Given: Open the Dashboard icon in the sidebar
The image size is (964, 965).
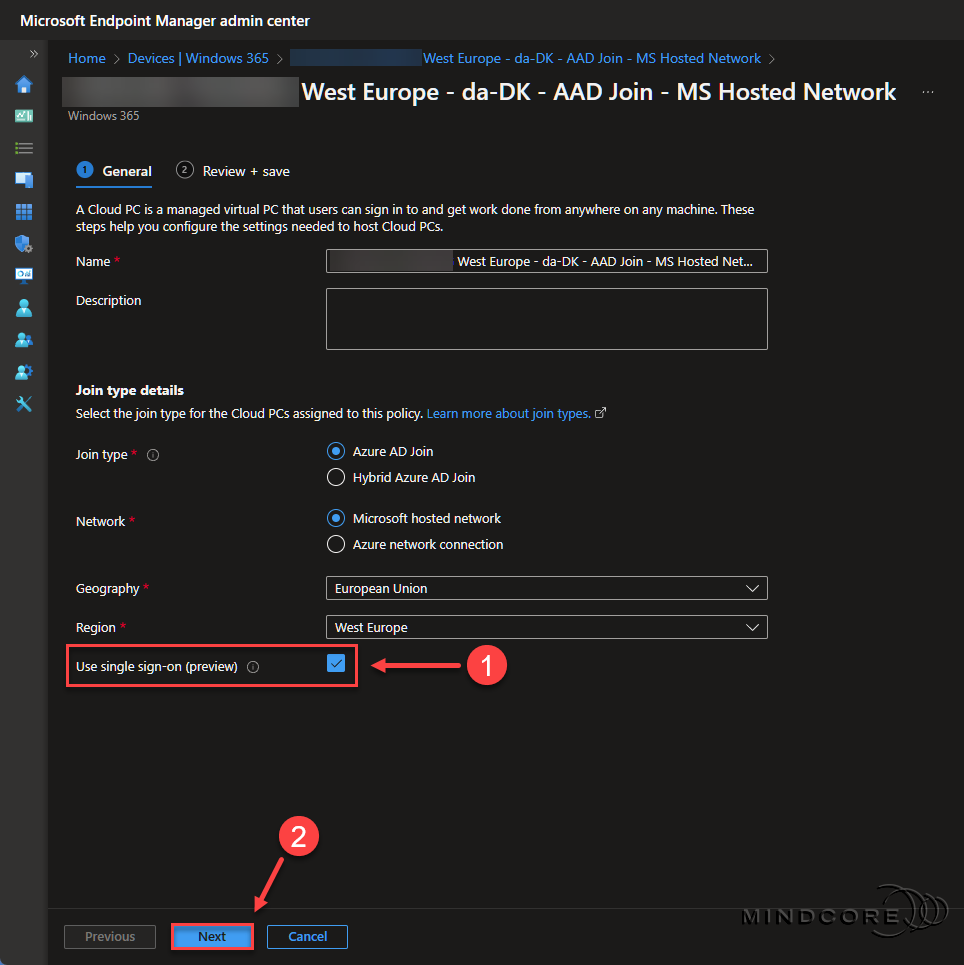Looking at the screenshot, I should coord(24,116).
